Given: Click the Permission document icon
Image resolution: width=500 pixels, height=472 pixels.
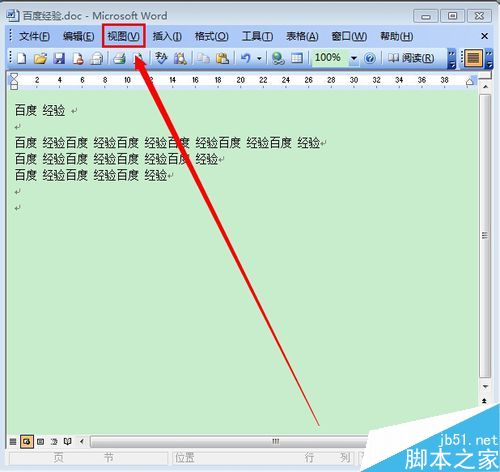Looking at the screenshot, I should point(78,58).
